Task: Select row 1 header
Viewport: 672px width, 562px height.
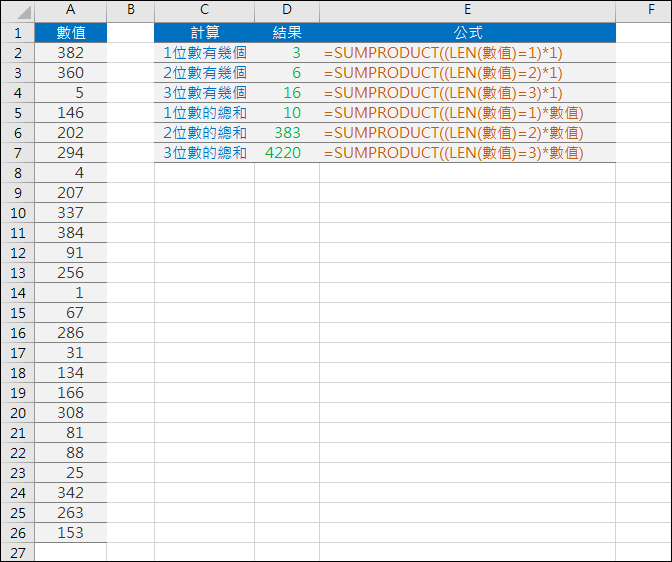Action: coord(18,33)
